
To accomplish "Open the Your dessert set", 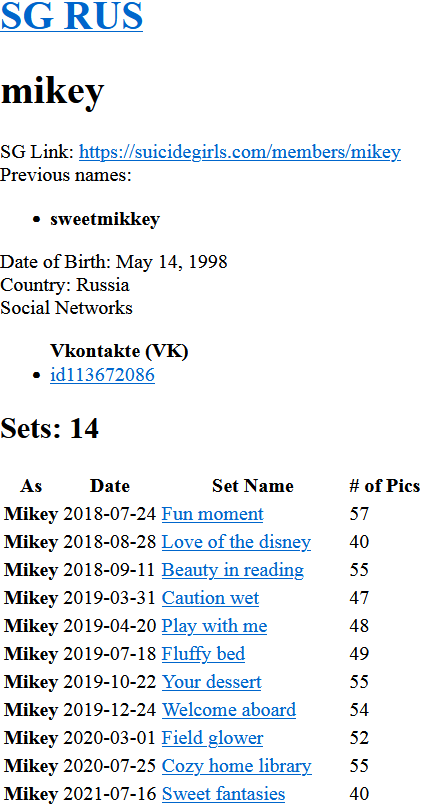I will 212,682.
